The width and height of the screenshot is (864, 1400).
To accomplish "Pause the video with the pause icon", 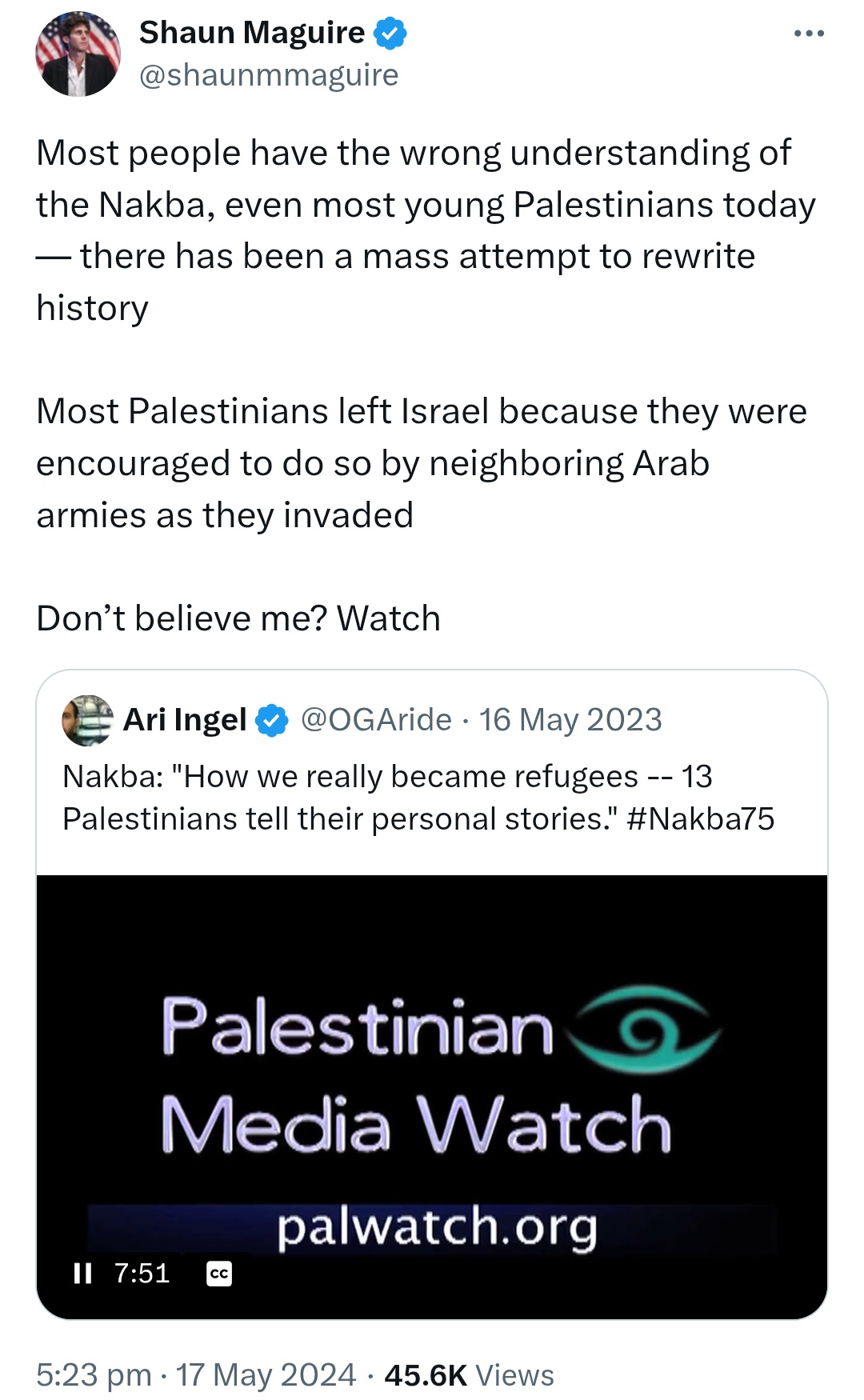I will click(82, 1273).
